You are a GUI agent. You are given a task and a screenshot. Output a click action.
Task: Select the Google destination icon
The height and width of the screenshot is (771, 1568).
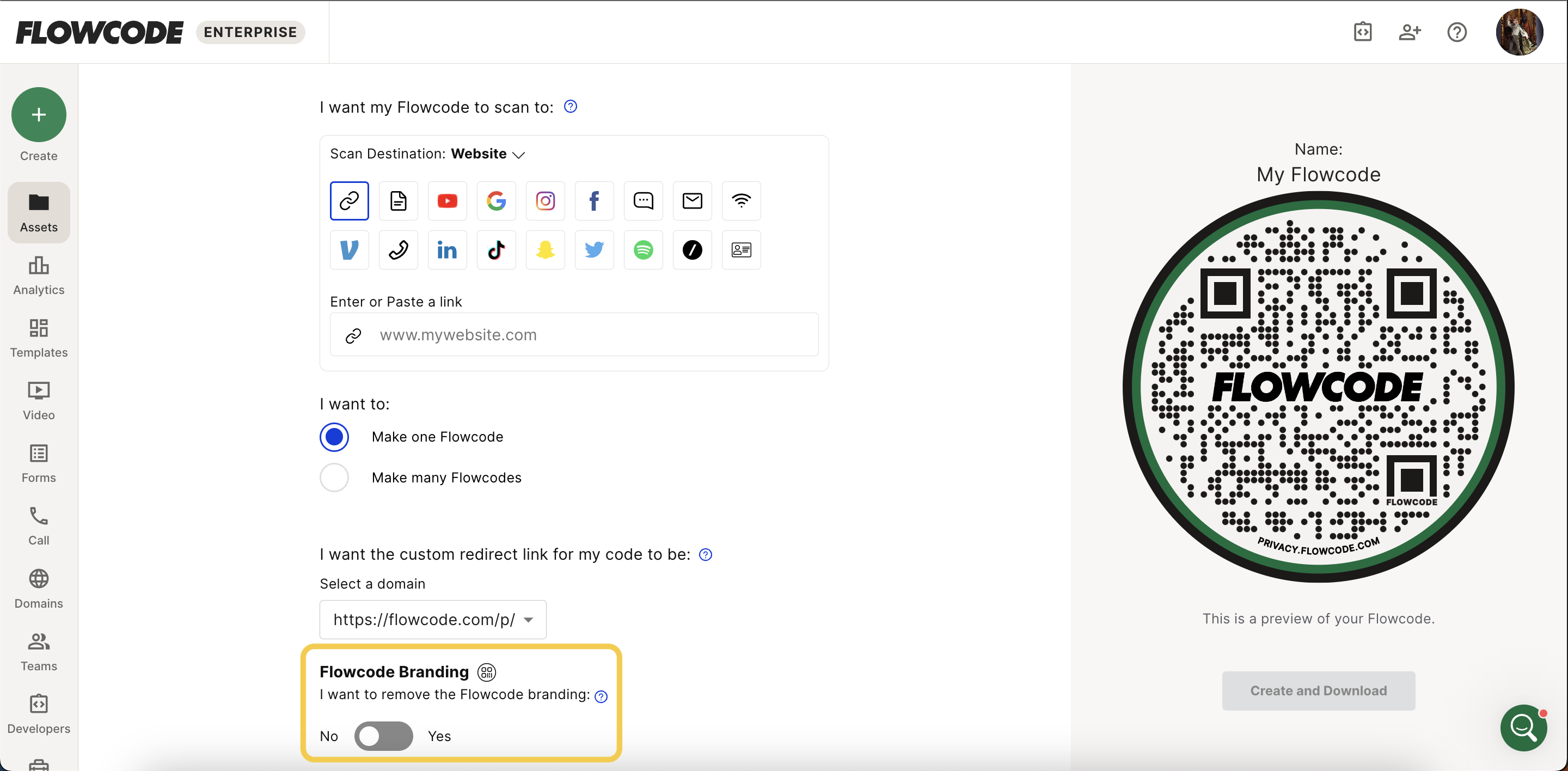pyautogui.click(x=496, y=200)
